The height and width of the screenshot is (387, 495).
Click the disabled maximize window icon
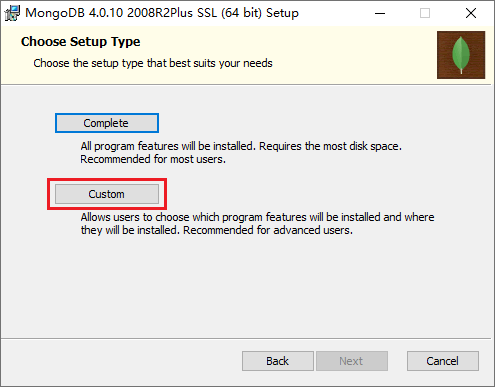click(x=425, y=13)
